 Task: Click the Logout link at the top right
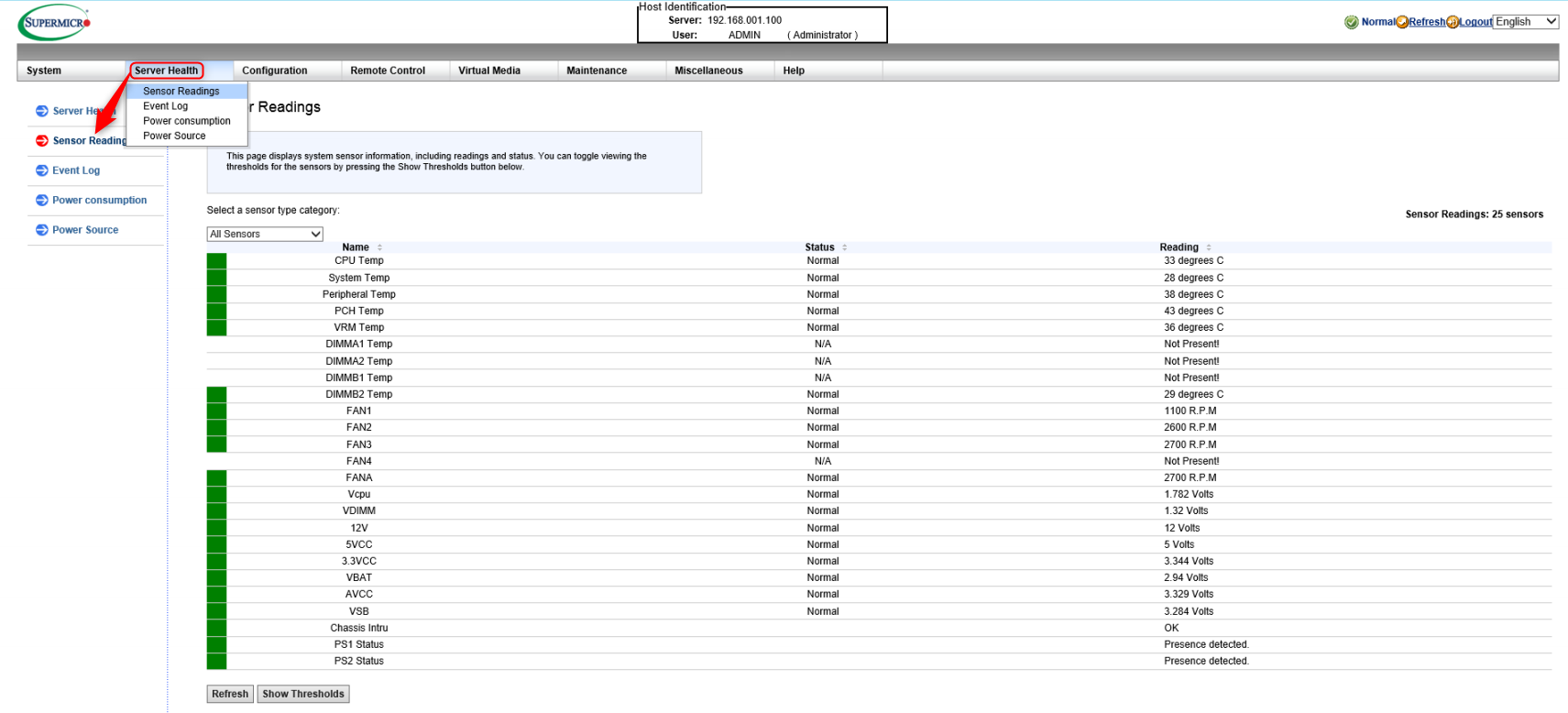[x=1475, y=22]
